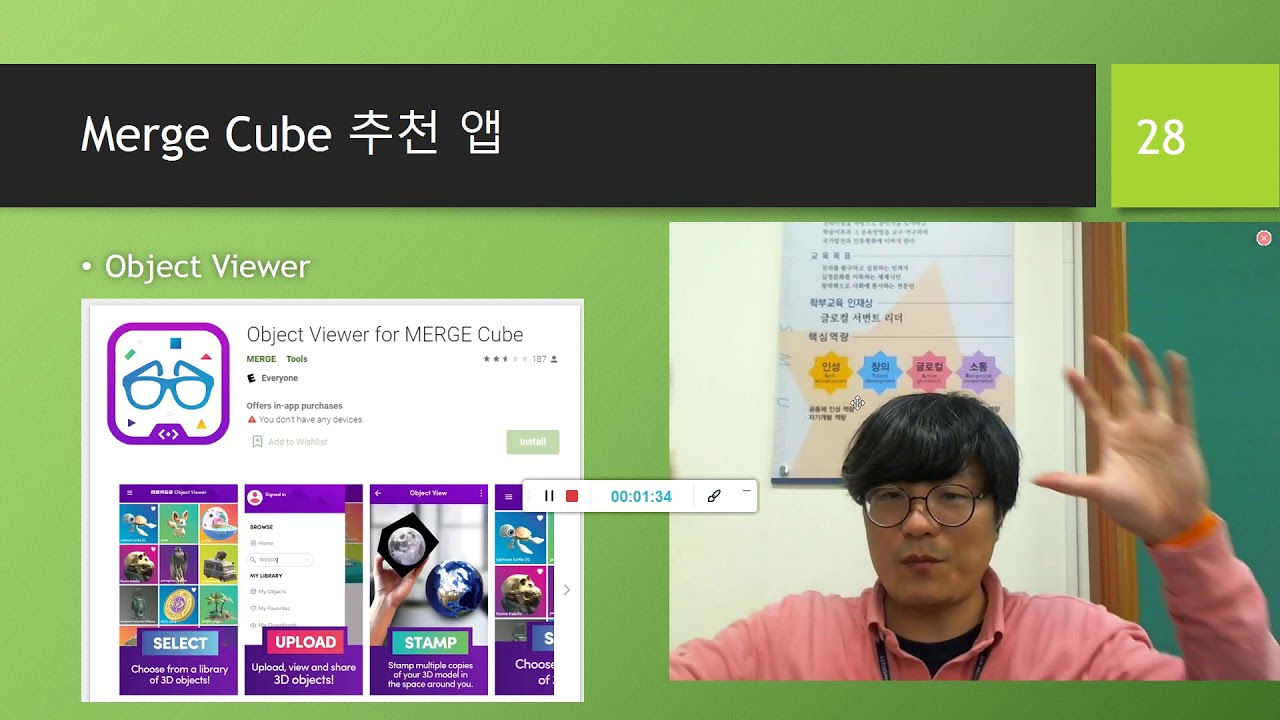Open the STAMP screenshot thumbnail
This screenshot has height=720, width=1280.
pyautogui.click(x=429, y=590)
